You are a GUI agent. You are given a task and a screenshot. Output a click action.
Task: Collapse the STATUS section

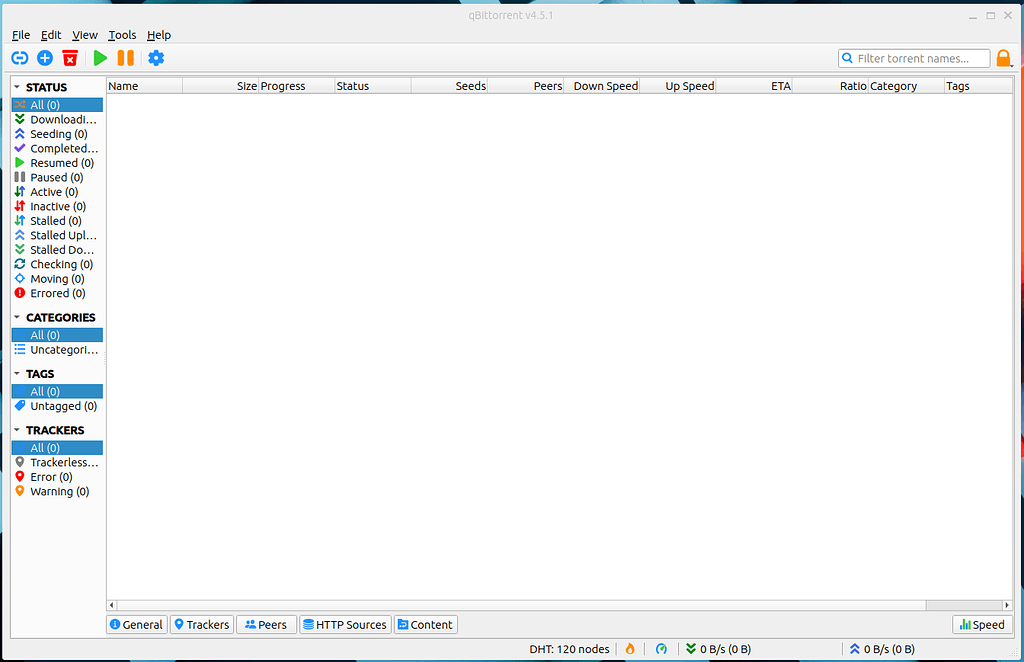15,87
